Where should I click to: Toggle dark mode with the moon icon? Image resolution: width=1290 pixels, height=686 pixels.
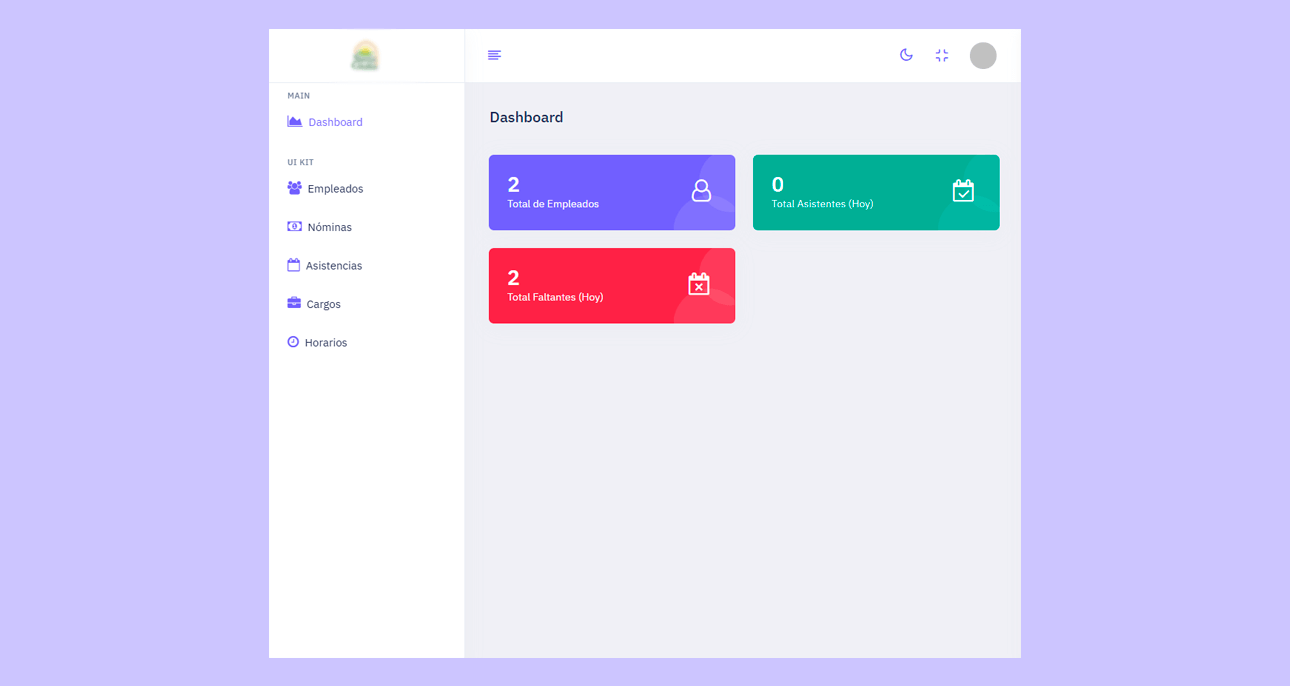click(x=906, y=55)
